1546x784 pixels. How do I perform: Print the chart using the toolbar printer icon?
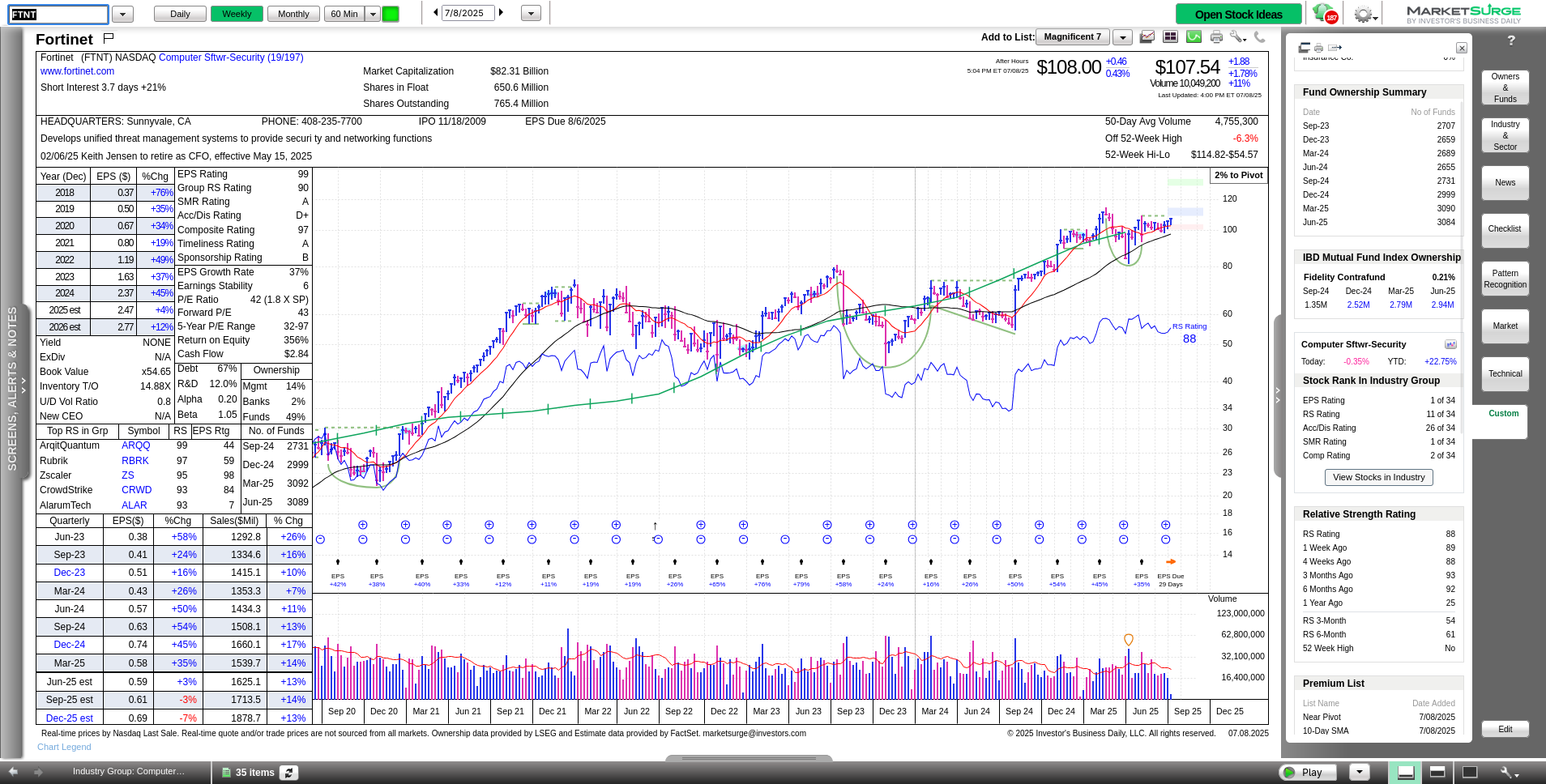[x=1216, y=36]
